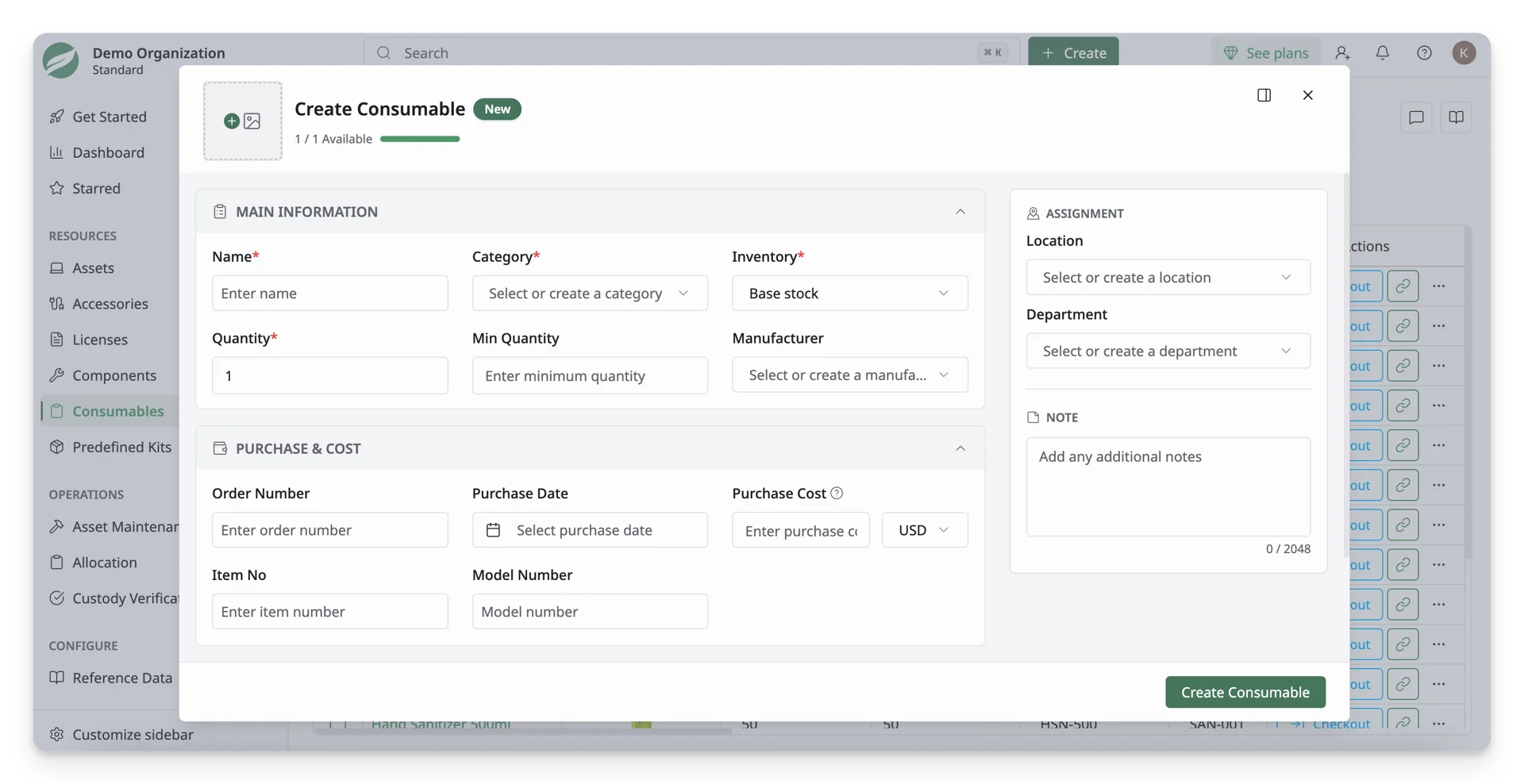Open the help question-mark icon
The height and width of the screenshot is (784, 1524).
tap(1424, 52)
